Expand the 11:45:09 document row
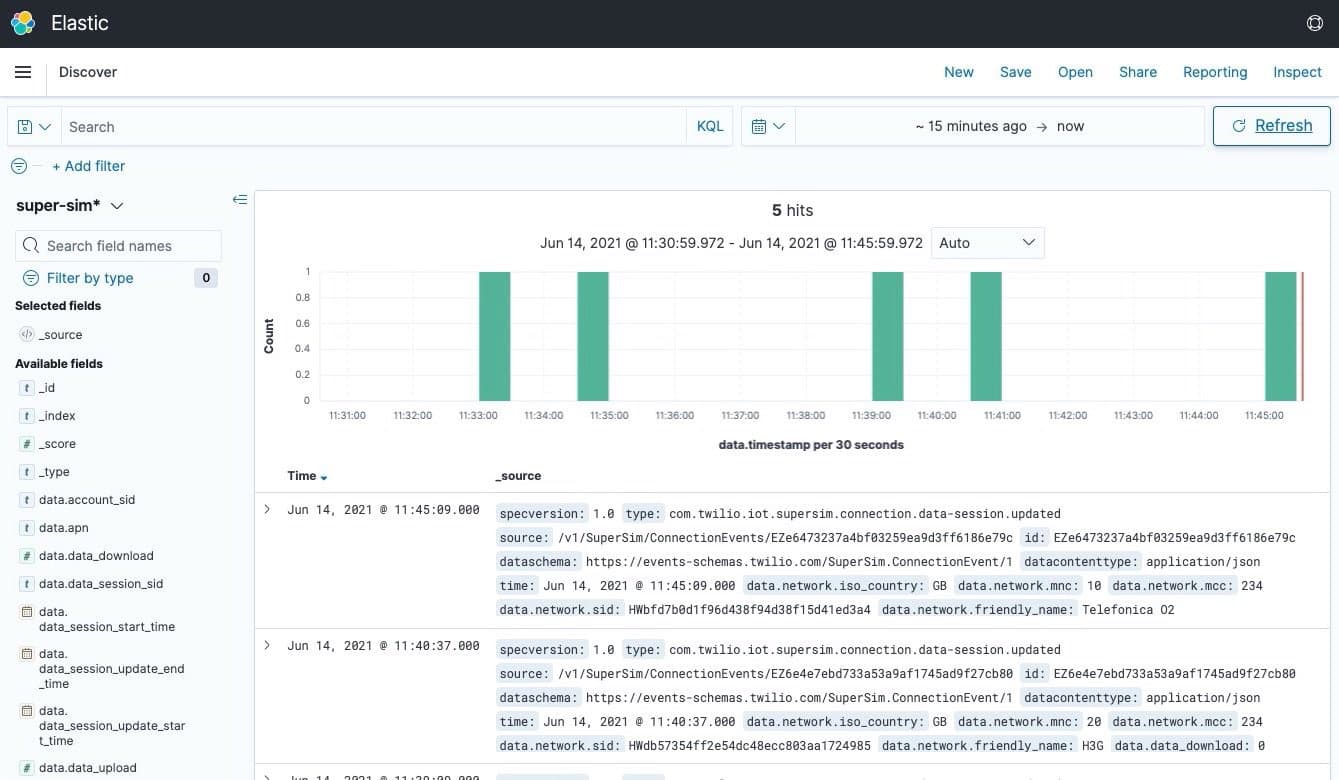This screenshot has width=1339, height=780. (x=267, y=510)
